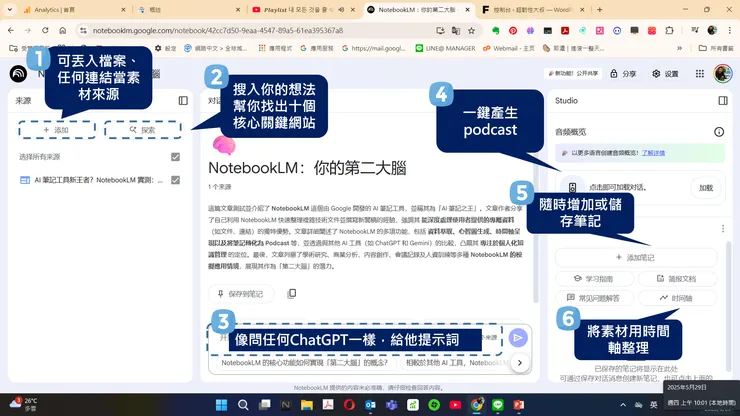Screen dimensions: 740x416
Task: Open Outlook from the taskbar
Action: tap(370, 405)
